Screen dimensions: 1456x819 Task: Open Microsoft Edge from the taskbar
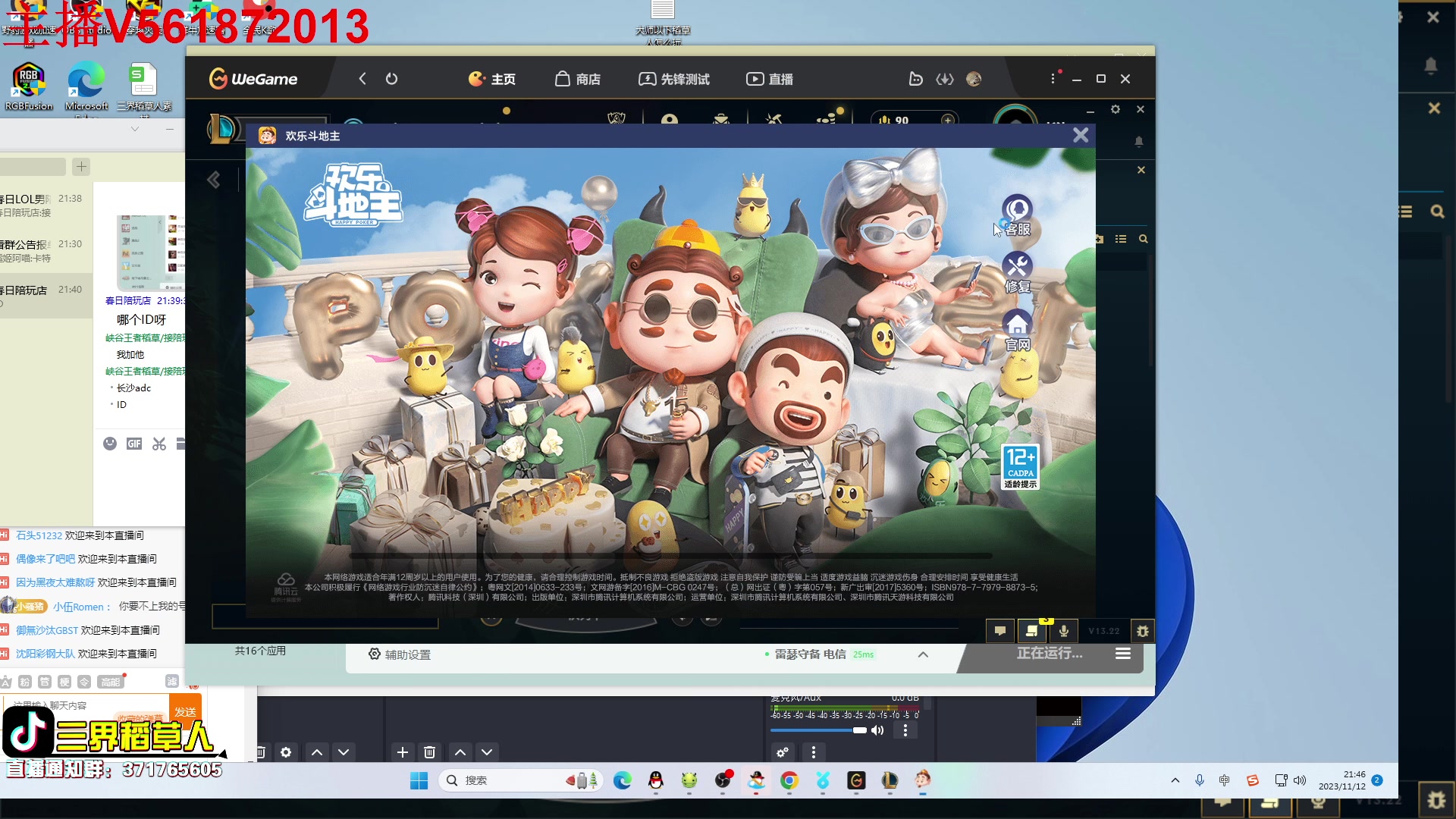(622, 780)
